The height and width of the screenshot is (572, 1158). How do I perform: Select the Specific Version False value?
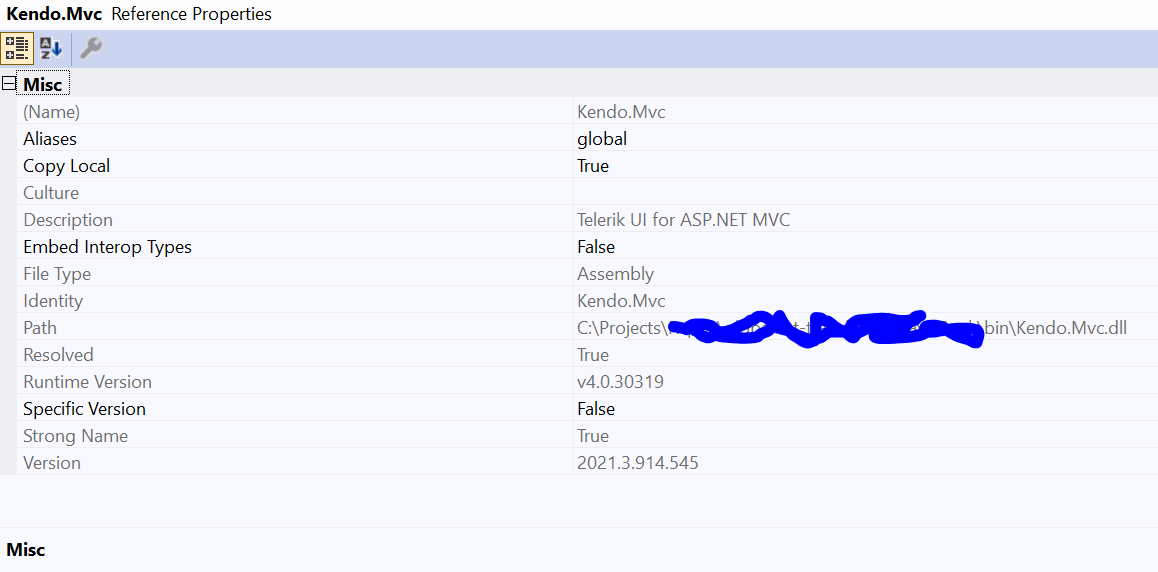[596, 409]
